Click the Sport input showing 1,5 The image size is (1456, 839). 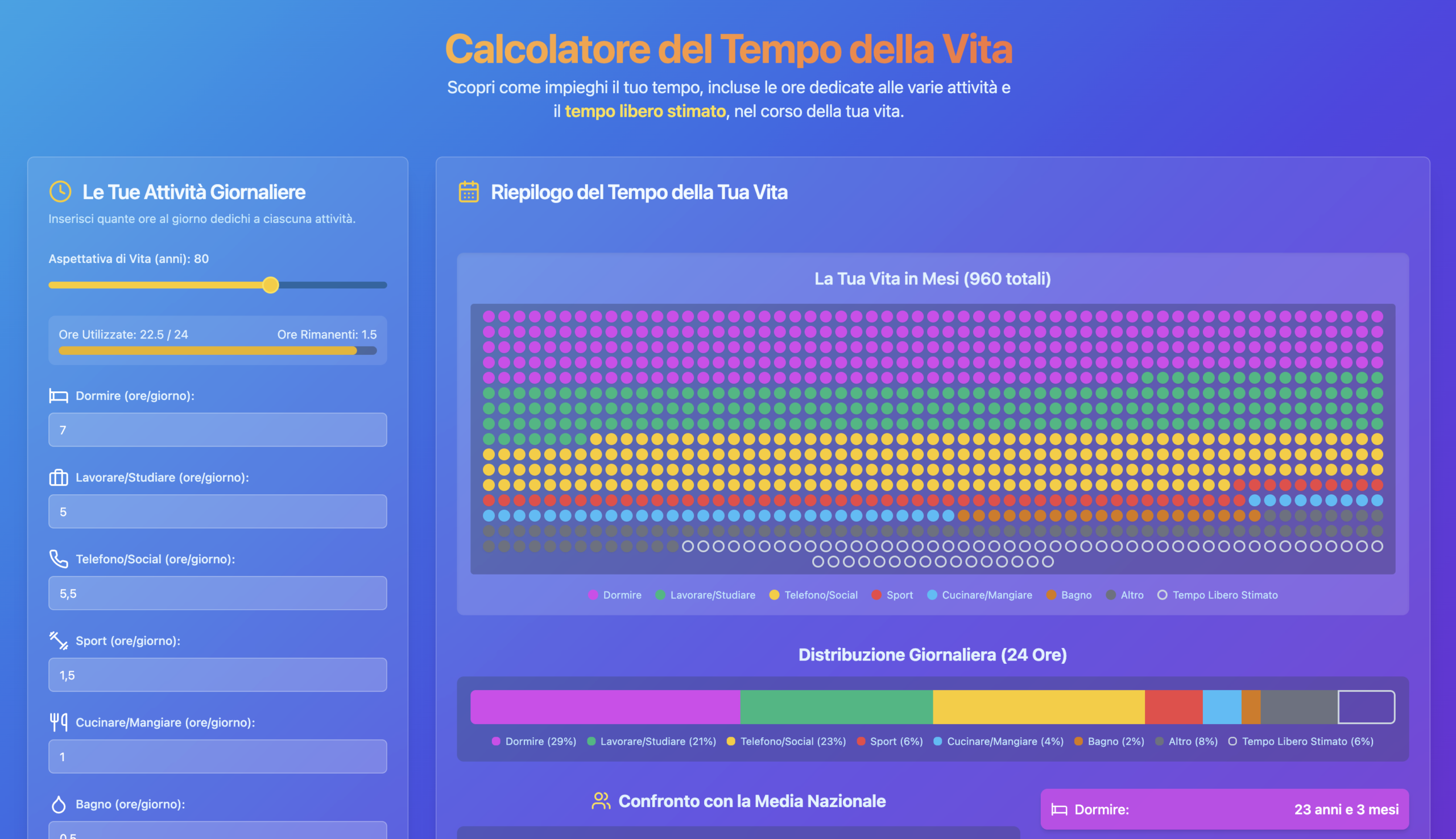pyautogui.click(x=218, y=675)
